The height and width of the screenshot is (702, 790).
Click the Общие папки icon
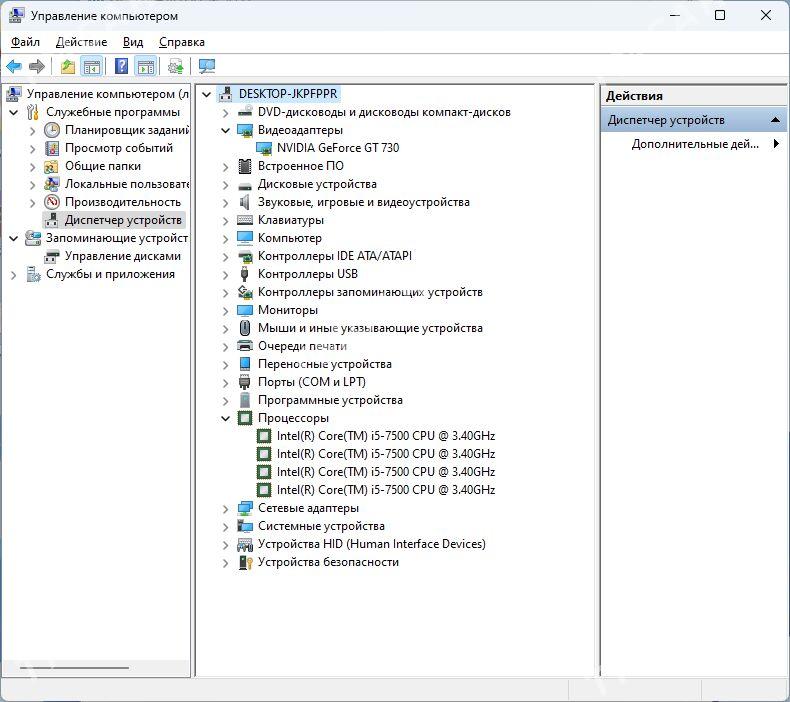[x=51, y=166]
